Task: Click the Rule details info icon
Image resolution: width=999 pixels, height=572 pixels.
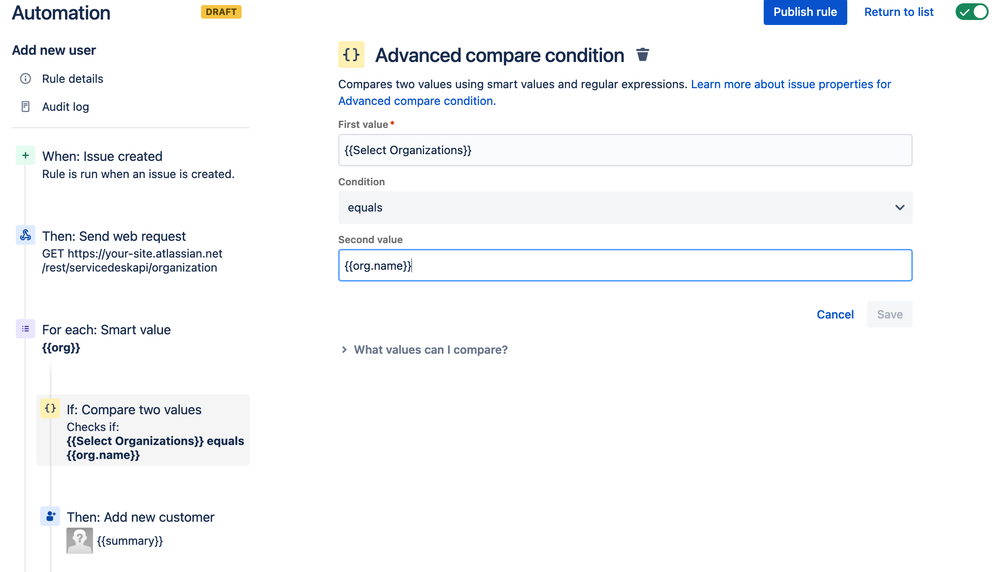Action: click(x=25, y=79)
